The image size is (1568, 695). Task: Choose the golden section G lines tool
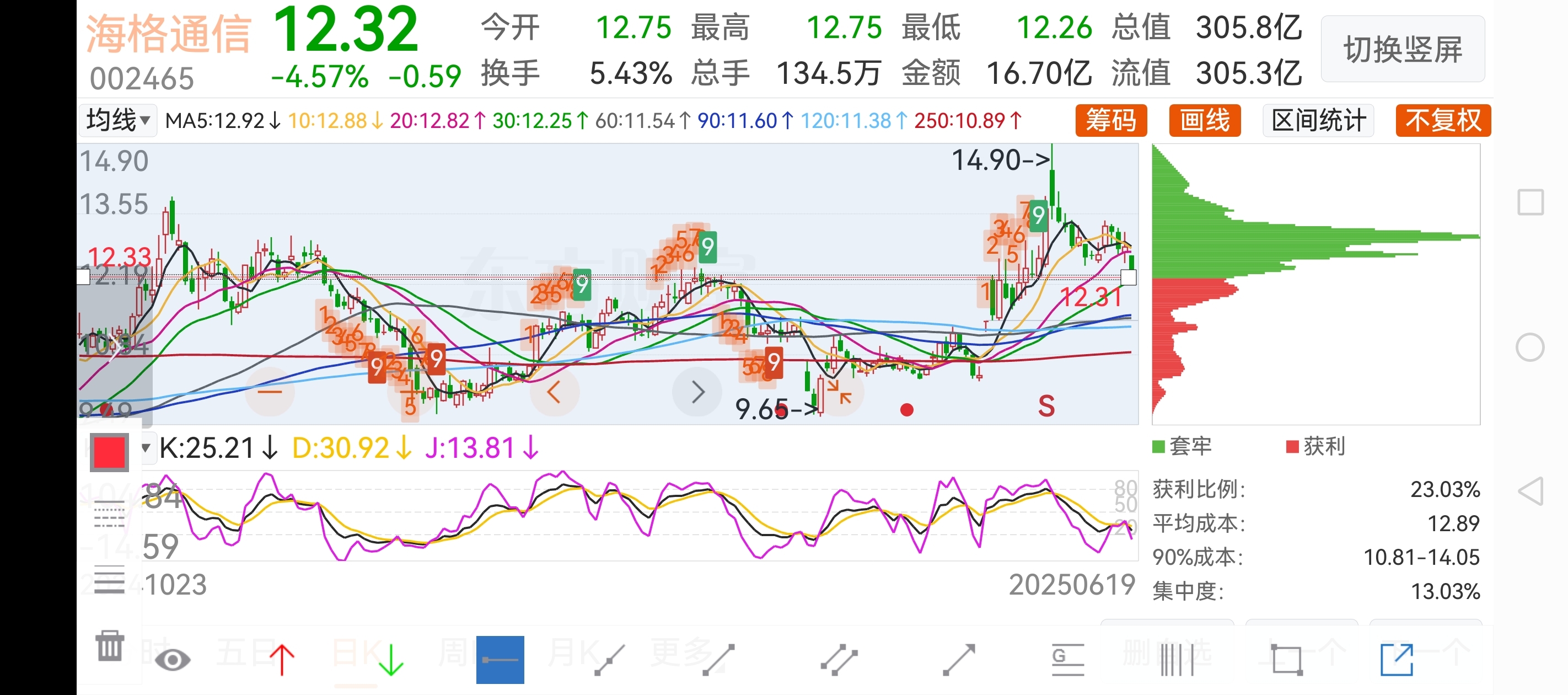click(x=1067, y=660)
